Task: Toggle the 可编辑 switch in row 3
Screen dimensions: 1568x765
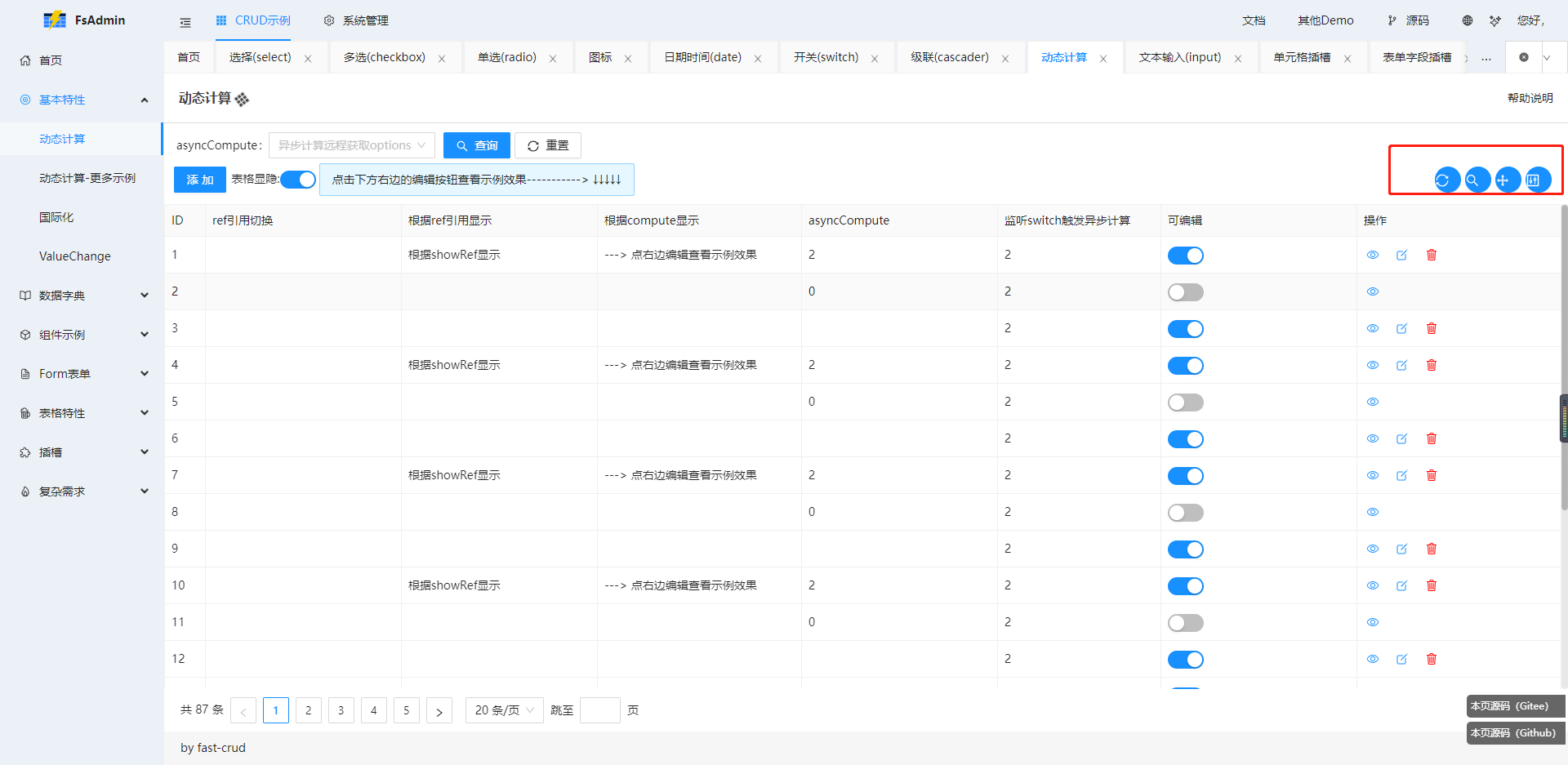Action: coord(1186,329)
